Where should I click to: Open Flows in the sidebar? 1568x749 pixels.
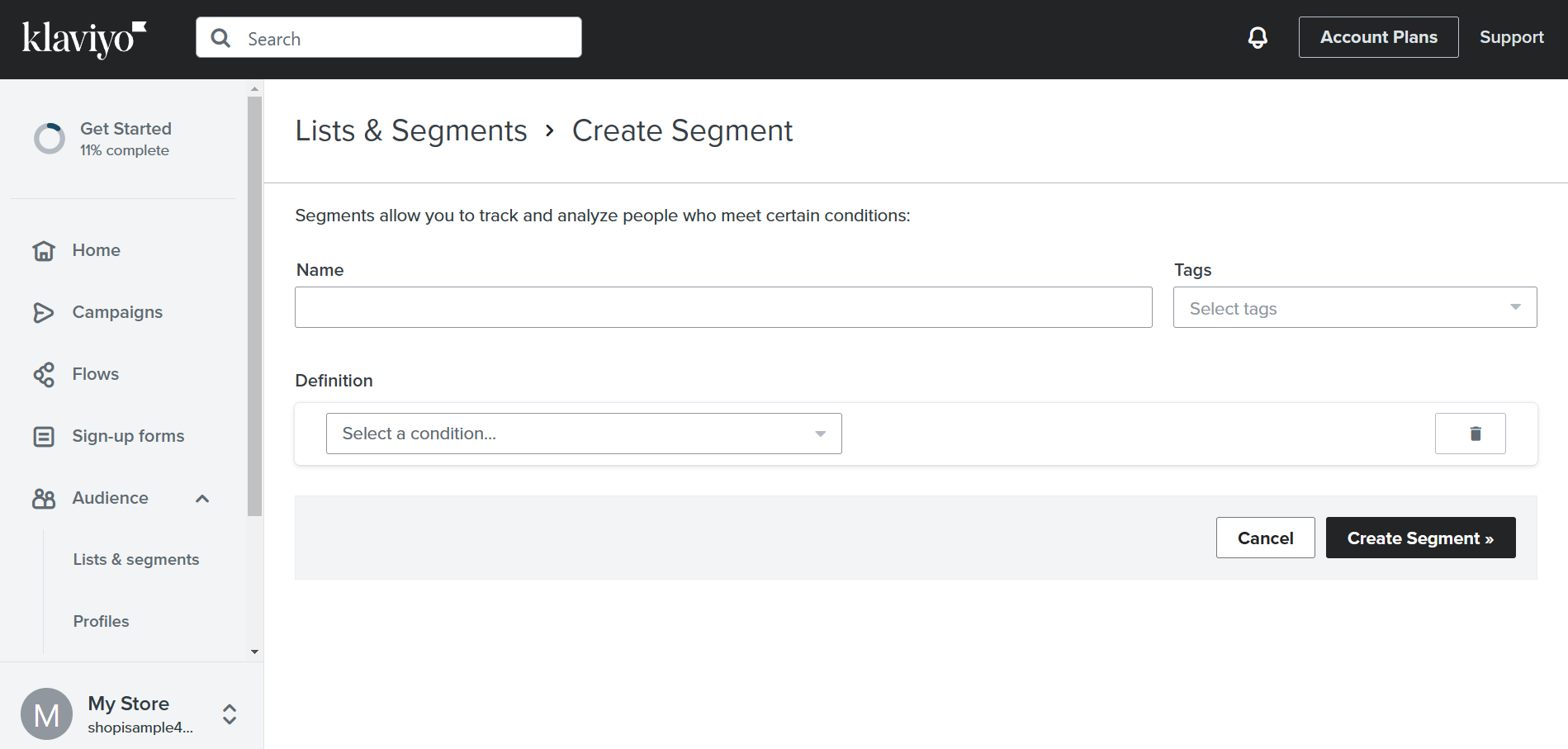click(96, 374)
